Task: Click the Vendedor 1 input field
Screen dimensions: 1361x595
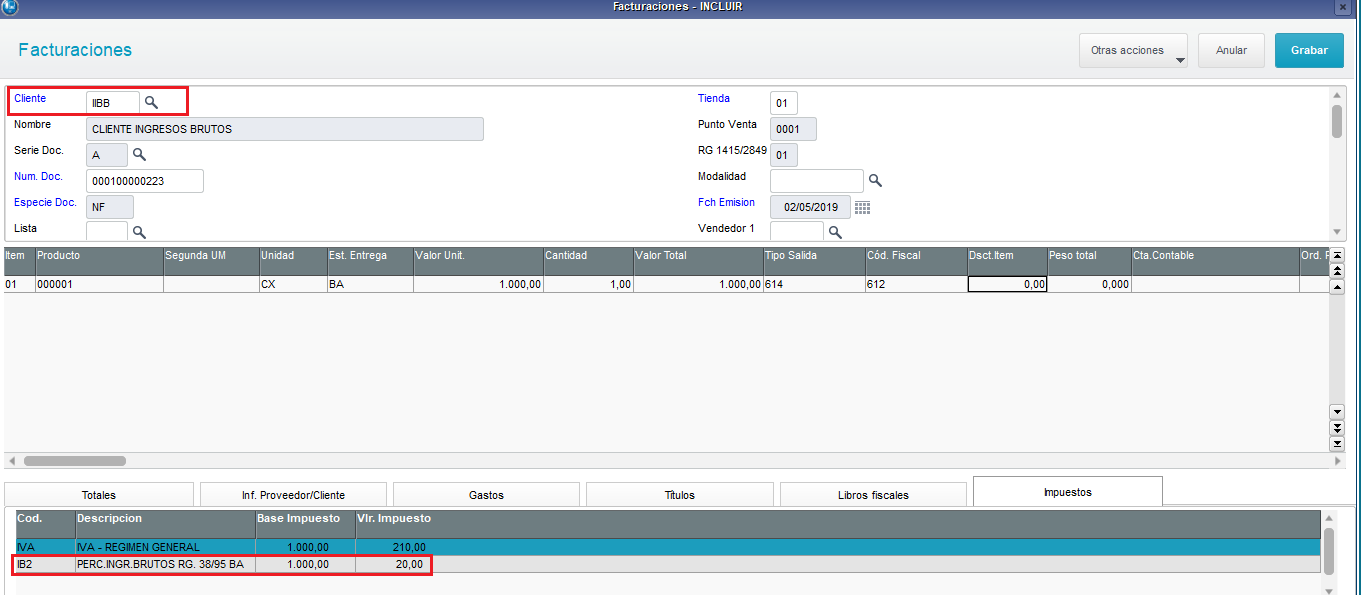Action: [797, 231]
